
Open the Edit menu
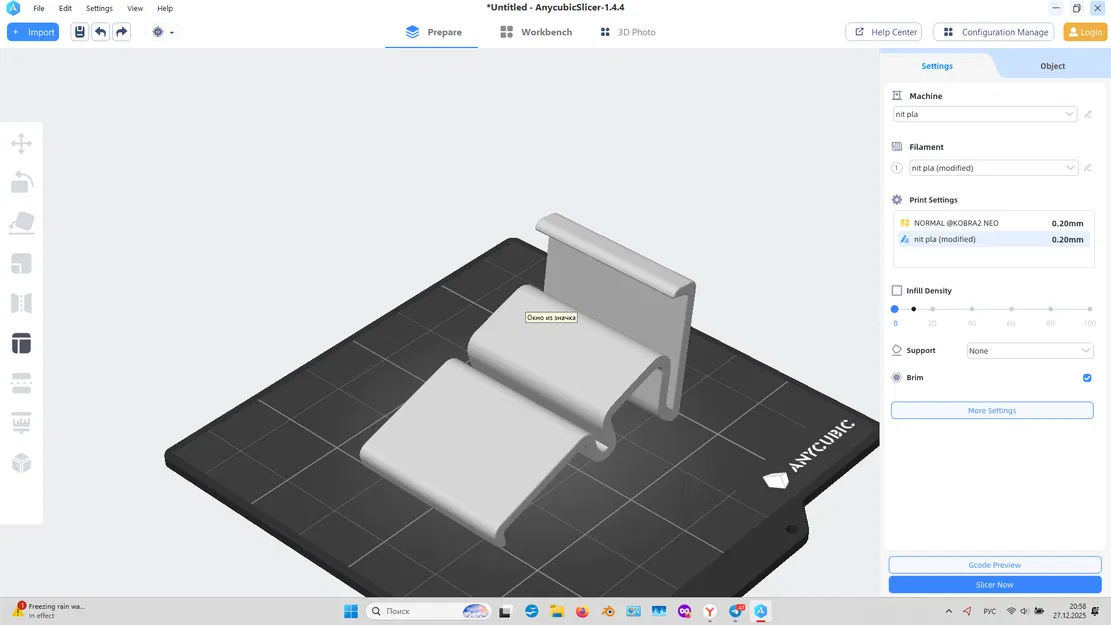click(65, 9)
